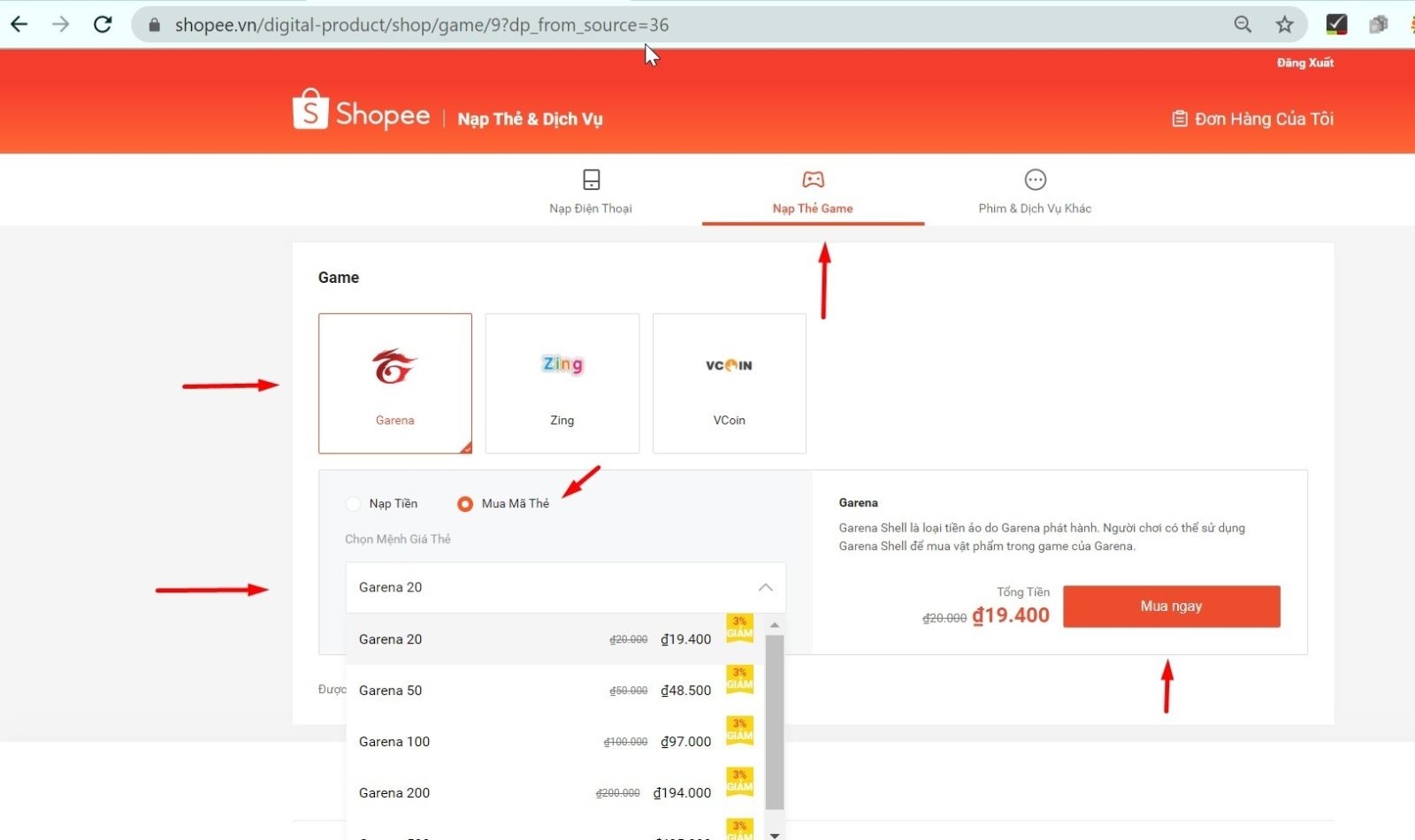This screenshot has height=840, width=1415.
Task: Pick Garena 20 at ₫19.400 from list
Action: click(x=555, y=639)
